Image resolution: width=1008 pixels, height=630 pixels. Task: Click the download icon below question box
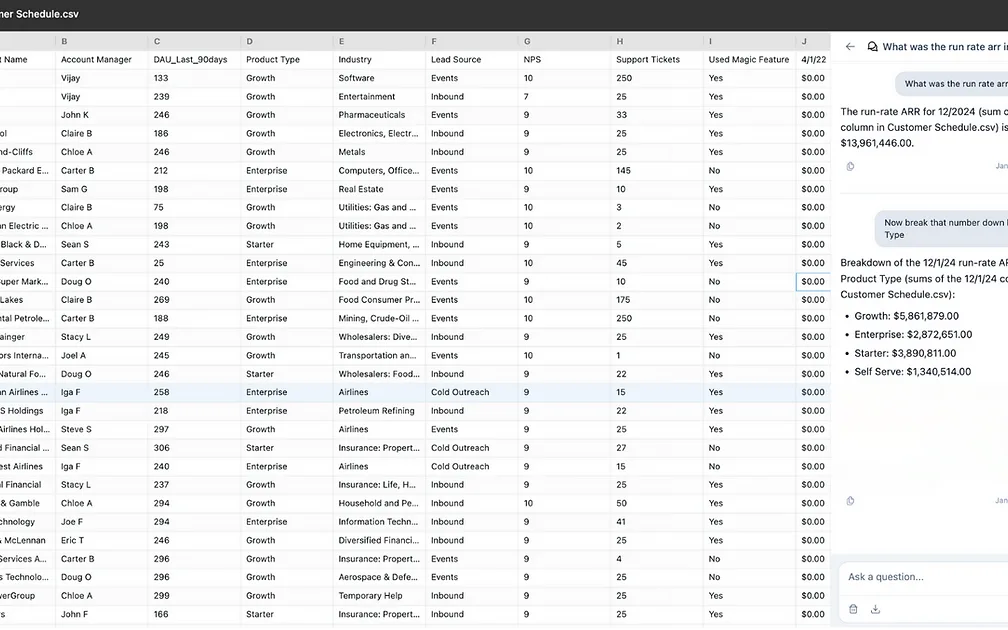875,609
